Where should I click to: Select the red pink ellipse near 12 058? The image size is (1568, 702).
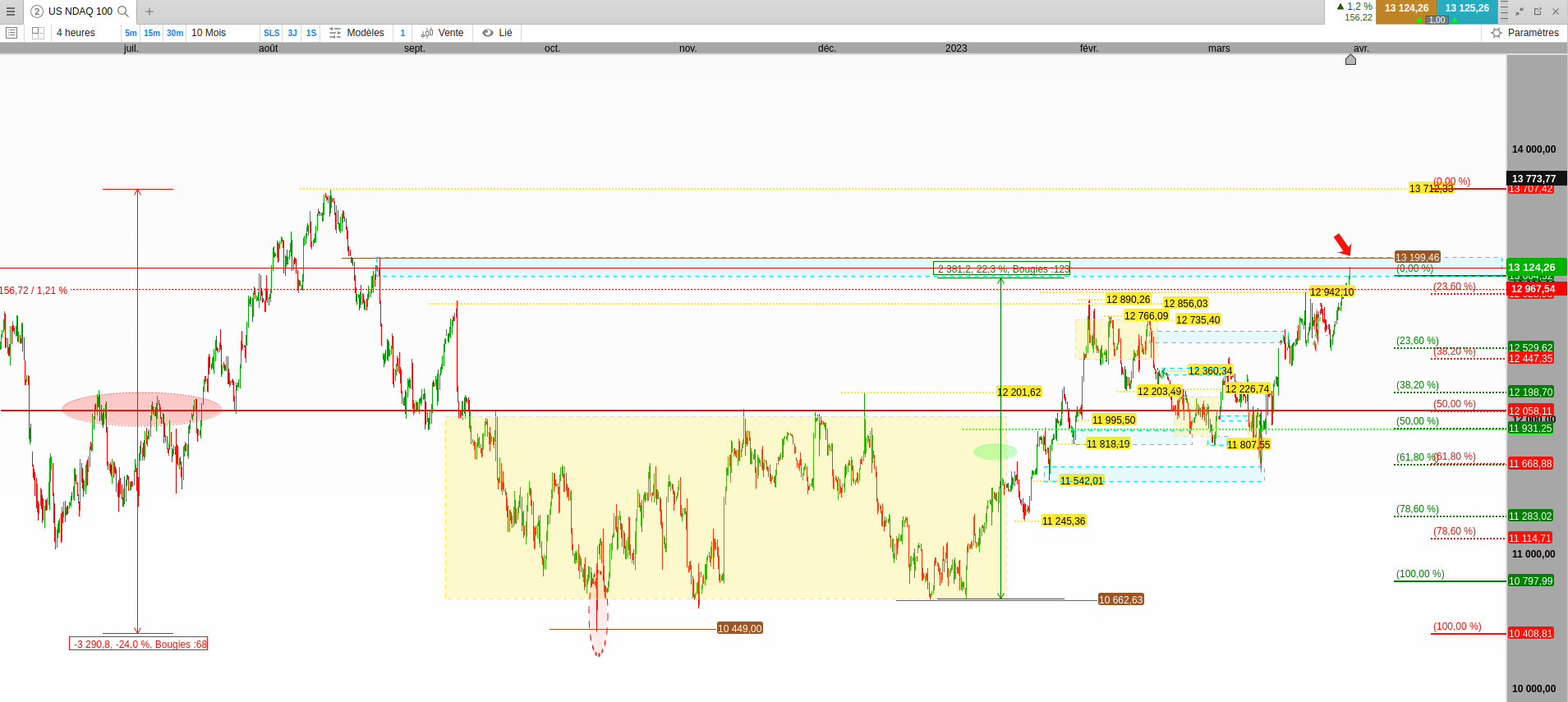pyautogui.click(x=142, y=409)
